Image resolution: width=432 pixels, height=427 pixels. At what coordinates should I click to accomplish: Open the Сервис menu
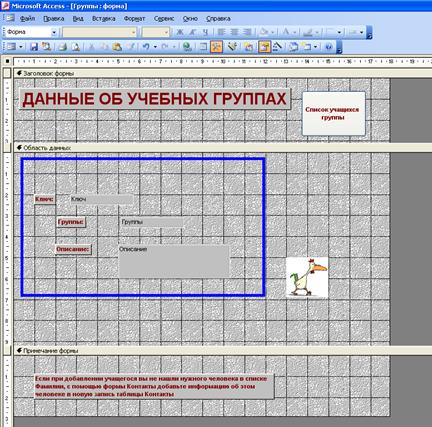pyautogui.click(x=164, y=19)
